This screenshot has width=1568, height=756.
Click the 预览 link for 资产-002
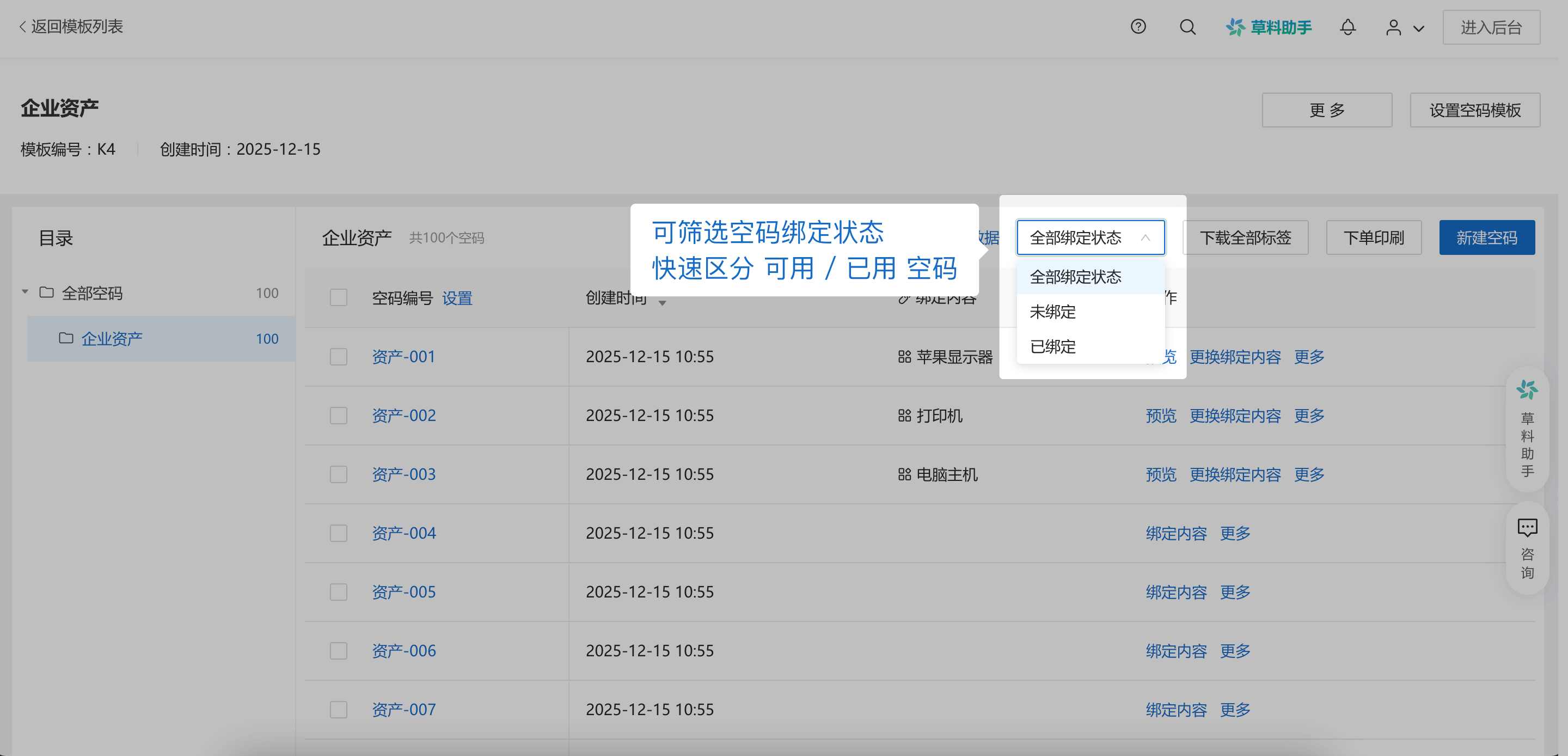click(x=1161, y=415)
